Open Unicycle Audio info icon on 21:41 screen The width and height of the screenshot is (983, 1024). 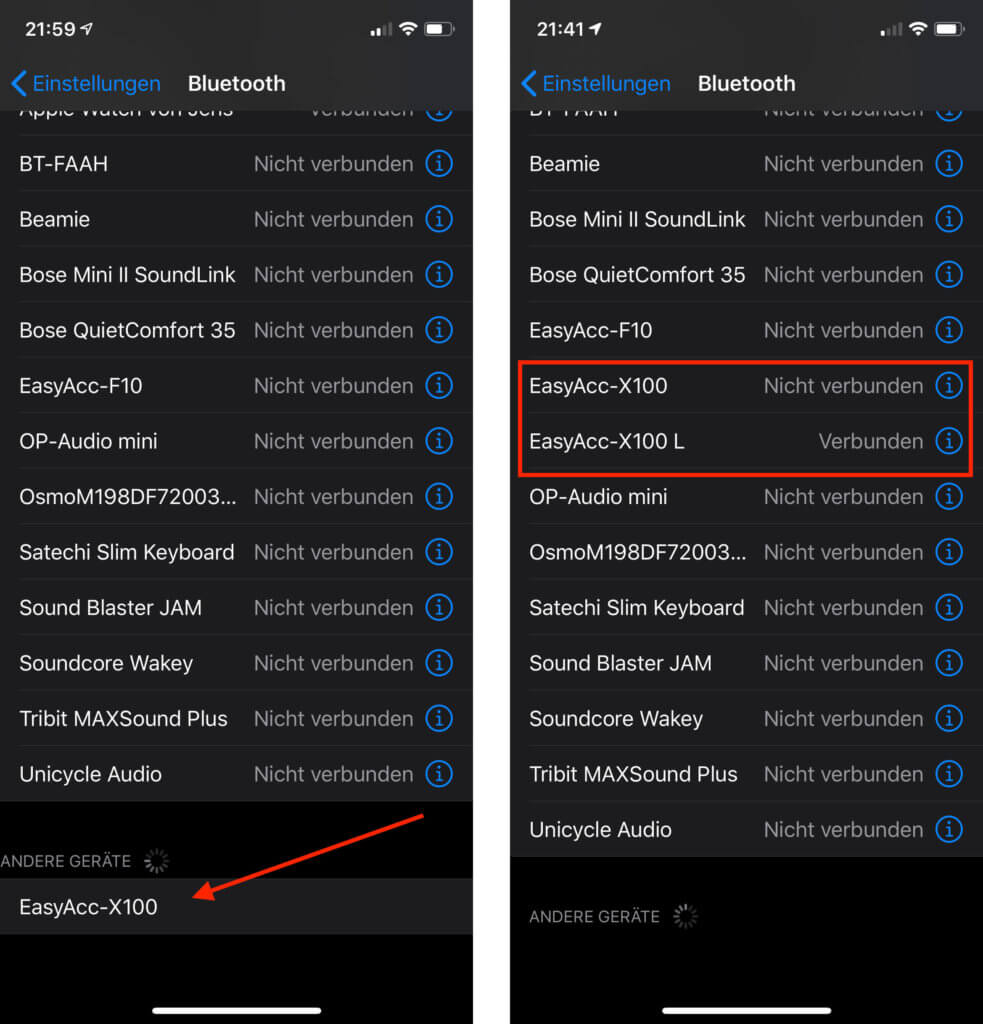949,829
